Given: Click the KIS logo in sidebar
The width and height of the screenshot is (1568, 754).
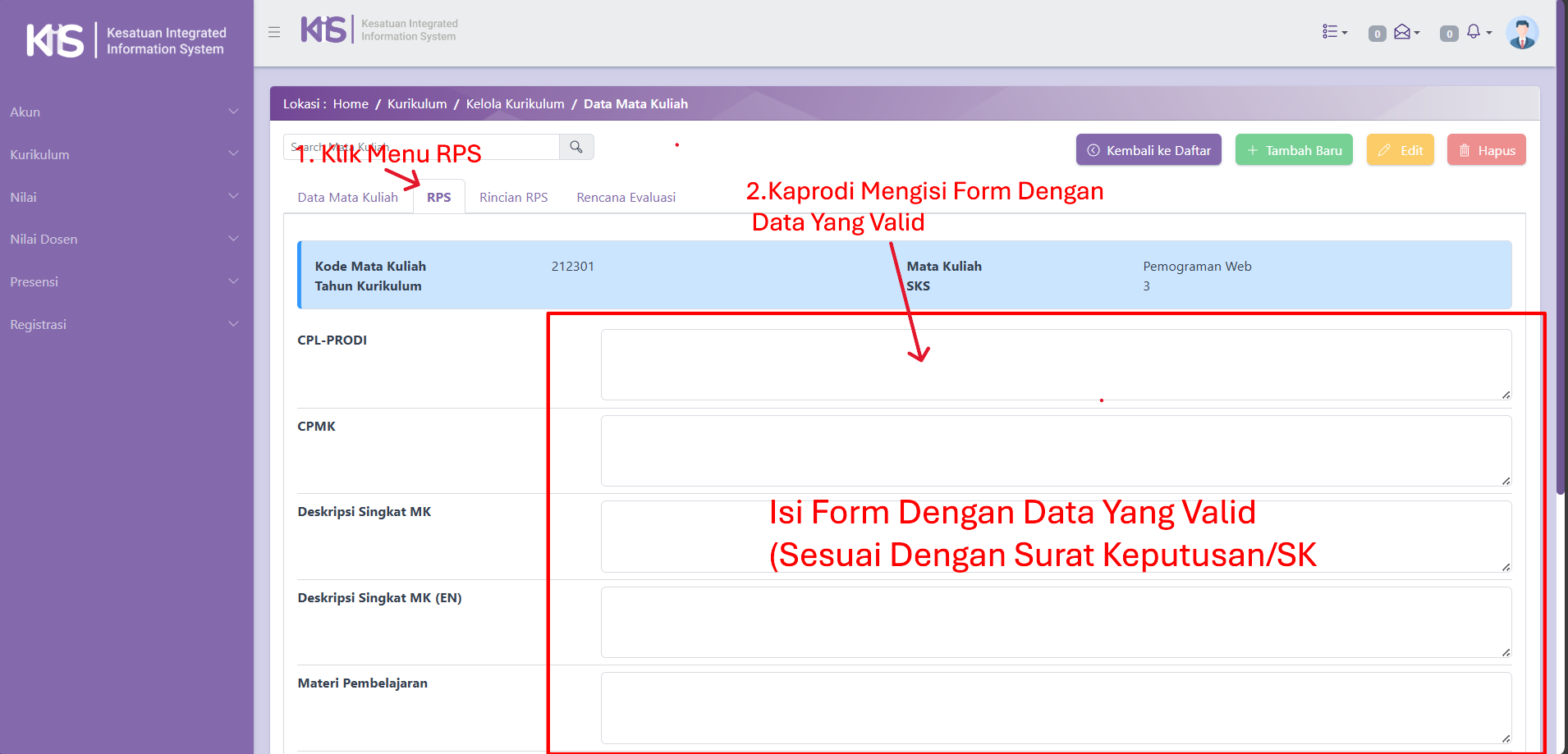Looking at the screenshot, I should point(55,40).
